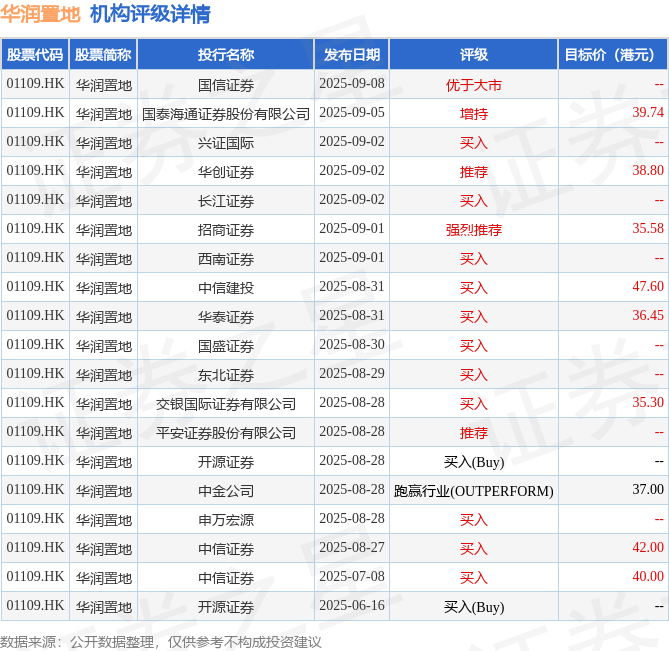
Task: Click 开源证券 in the 2025-06-16 row
Action: 226,607
